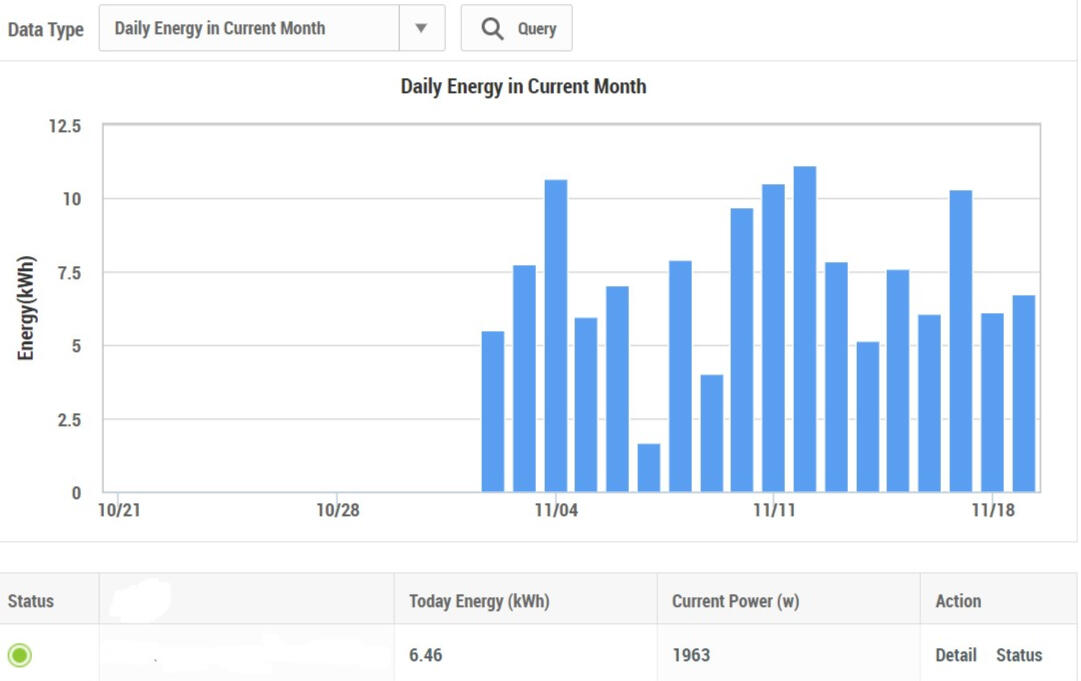The height and width of the screenshot is (681, 1081).
Task: Select the shortest bar in the chart
Action: tap(649, 468)
